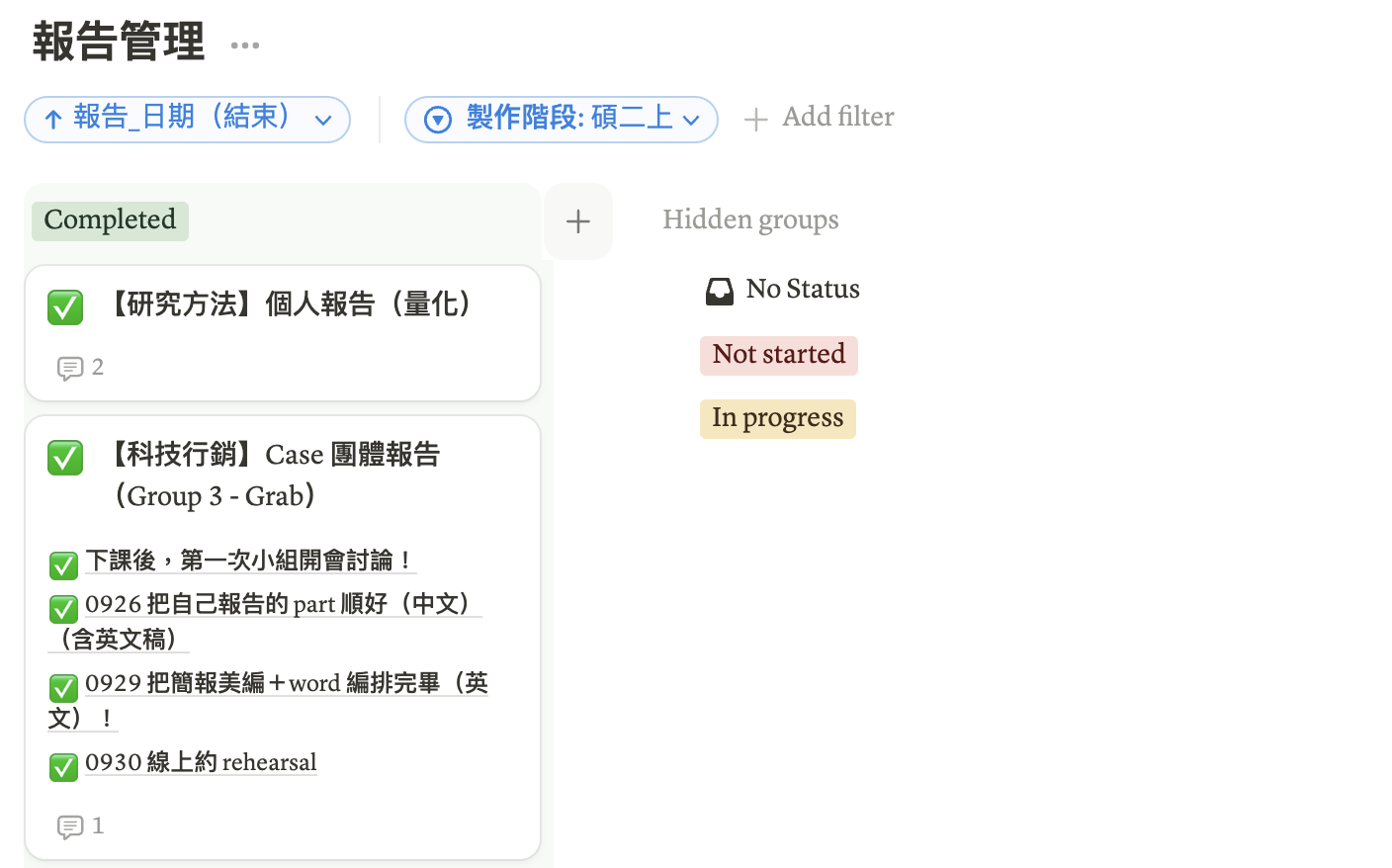The image size is (1392, 868).
Task: Show the Not started hidden group
Action: (x=778, y=355)
